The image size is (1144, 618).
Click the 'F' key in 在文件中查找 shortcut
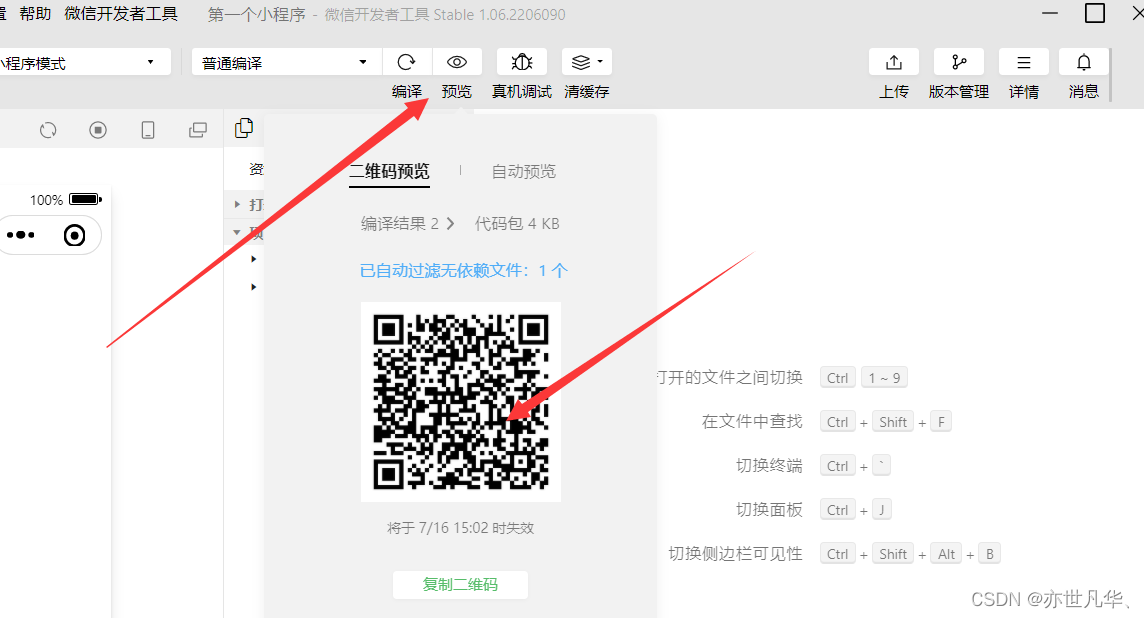941,422
